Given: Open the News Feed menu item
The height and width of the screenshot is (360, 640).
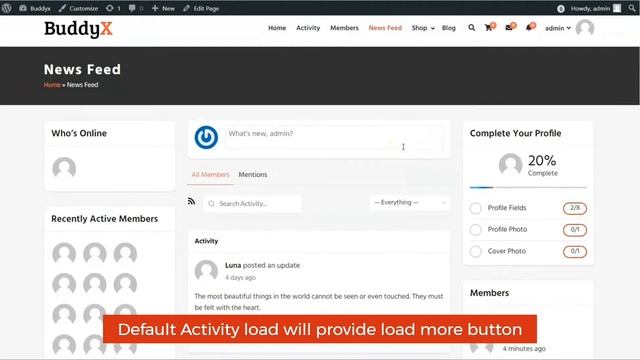Looking at the screenshot, I should point(385,28).
